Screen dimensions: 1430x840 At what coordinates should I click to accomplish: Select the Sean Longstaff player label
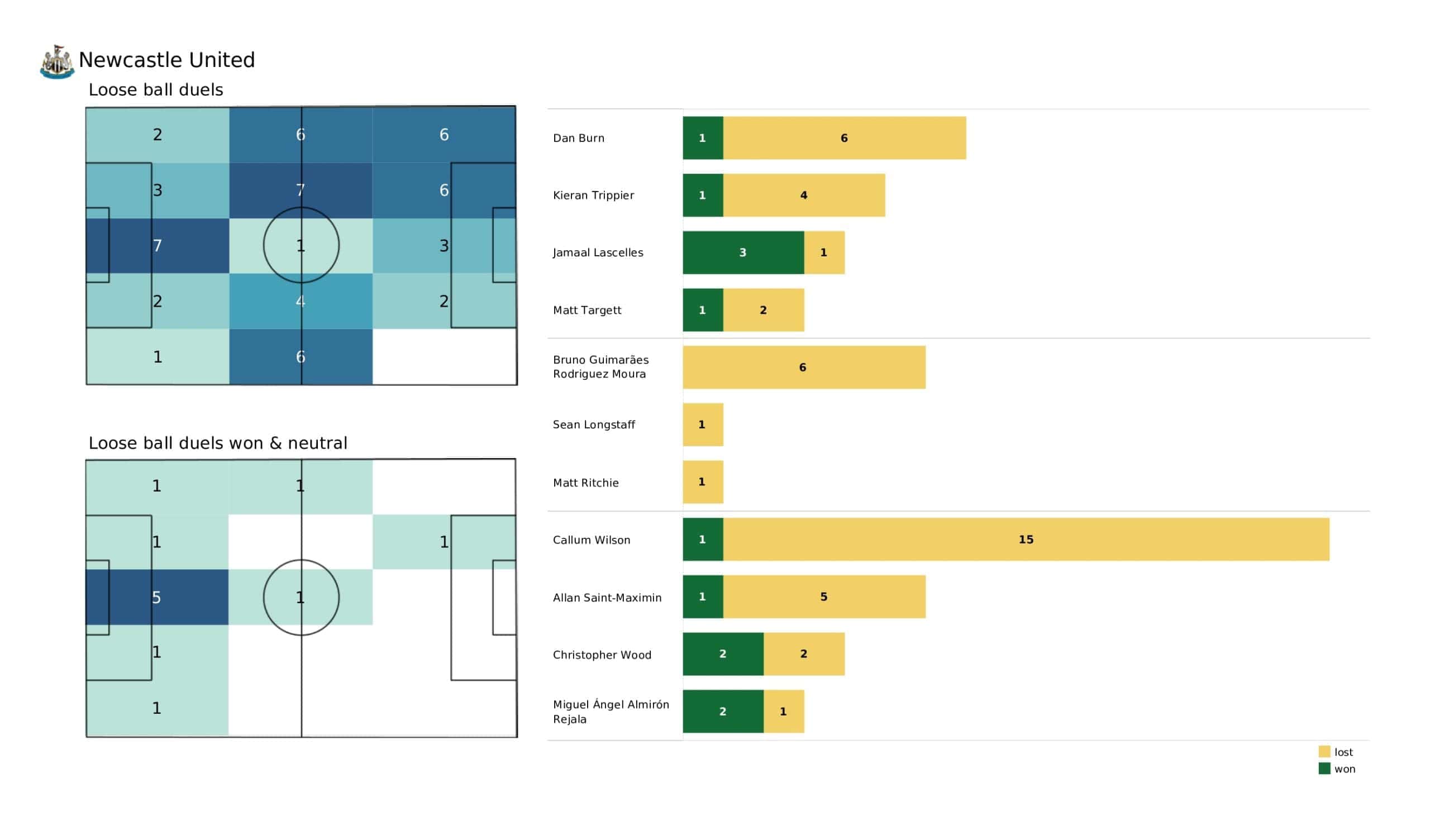coord(594,424)
